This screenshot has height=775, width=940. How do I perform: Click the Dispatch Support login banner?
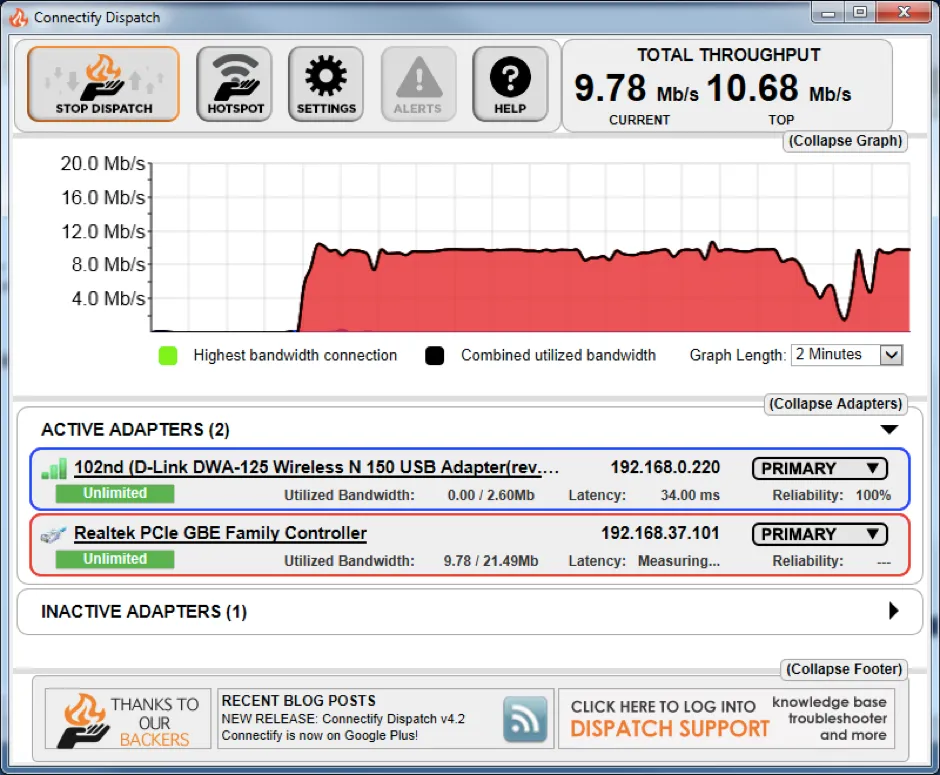(727, 719)
